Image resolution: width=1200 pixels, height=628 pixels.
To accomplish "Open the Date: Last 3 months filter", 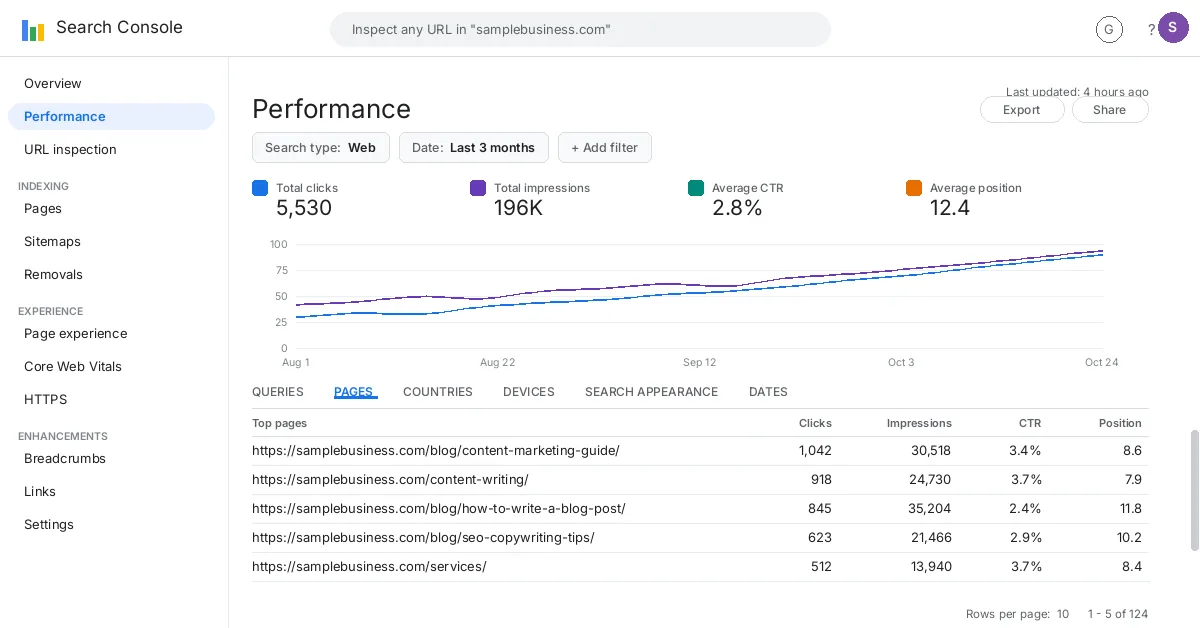I will pos(474,147).
